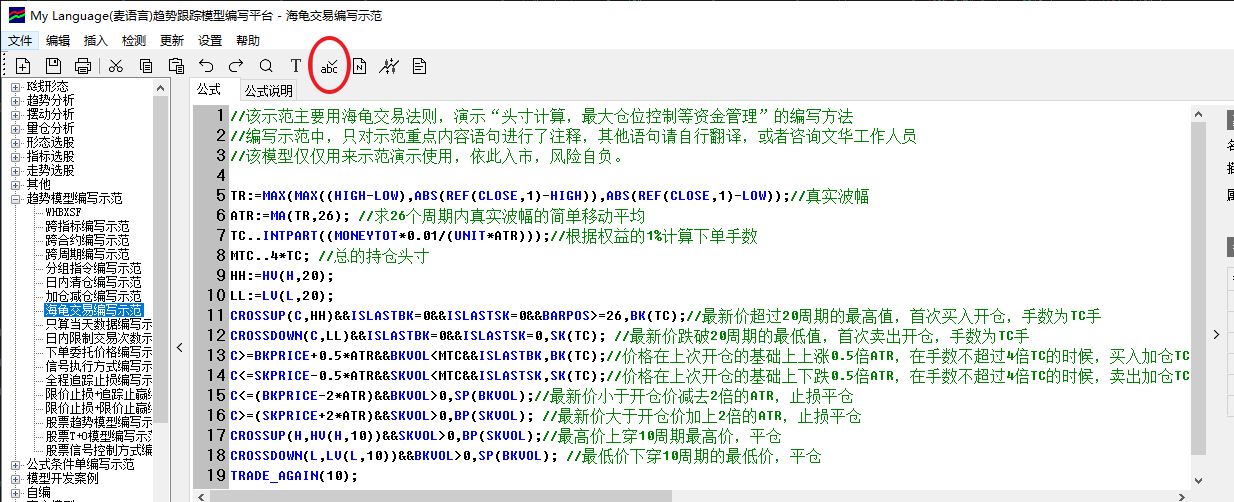1234x502 pixels.
Task: Open 日内清仓编写示范 example in tree
Action: click(93, 283)
